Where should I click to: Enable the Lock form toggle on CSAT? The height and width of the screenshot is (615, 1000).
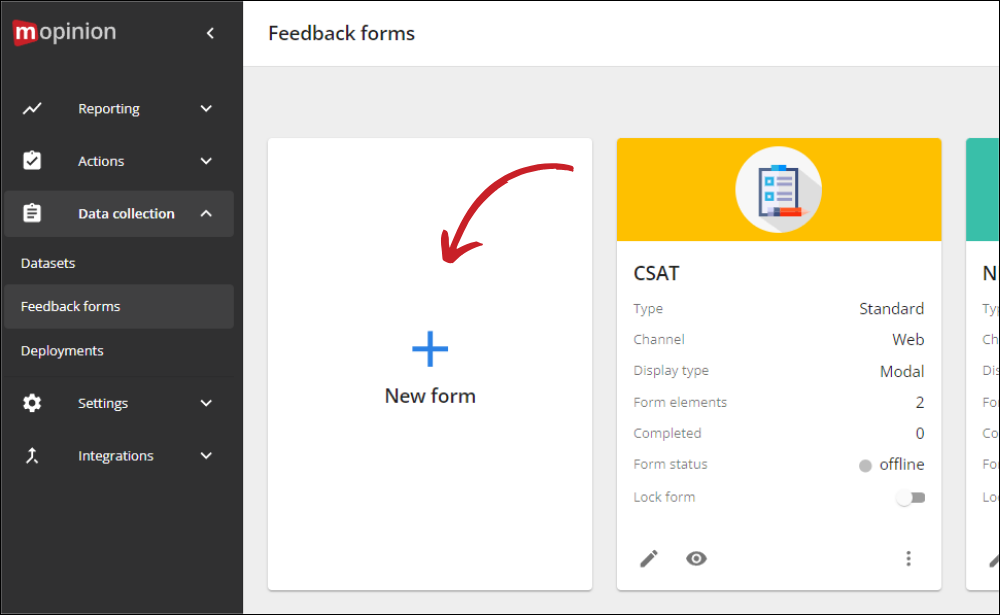click(911, 496)
